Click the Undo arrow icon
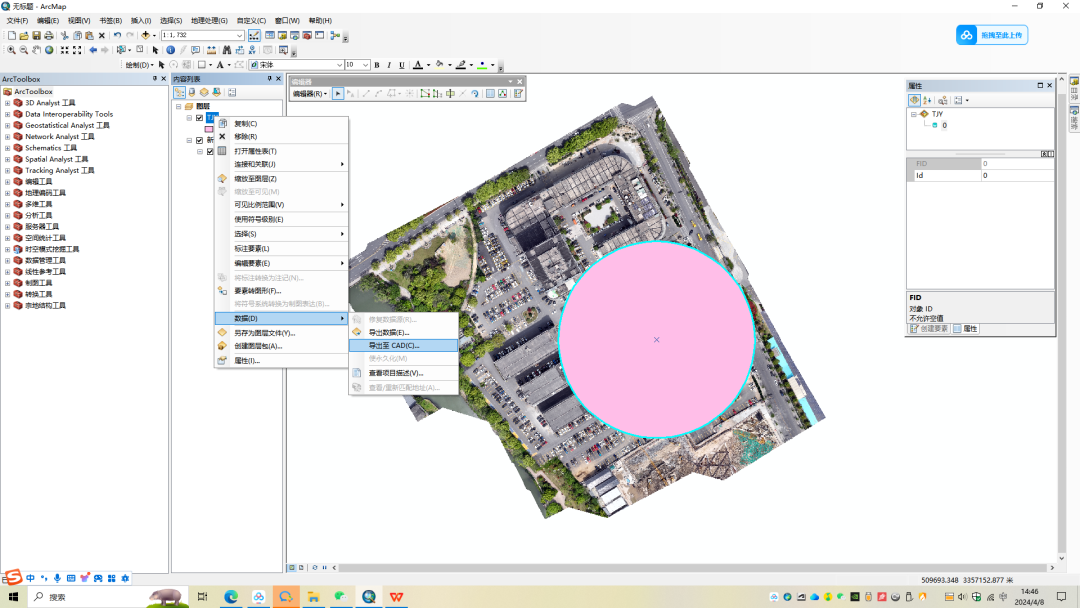 117,35
